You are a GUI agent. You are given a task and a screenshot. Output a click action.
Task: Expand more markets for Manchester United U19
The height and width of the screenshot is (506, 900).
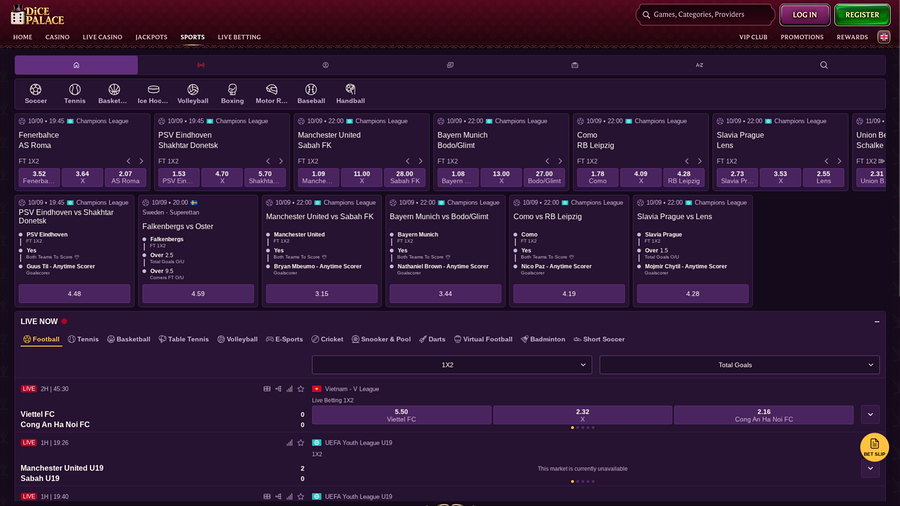(870, 469)
